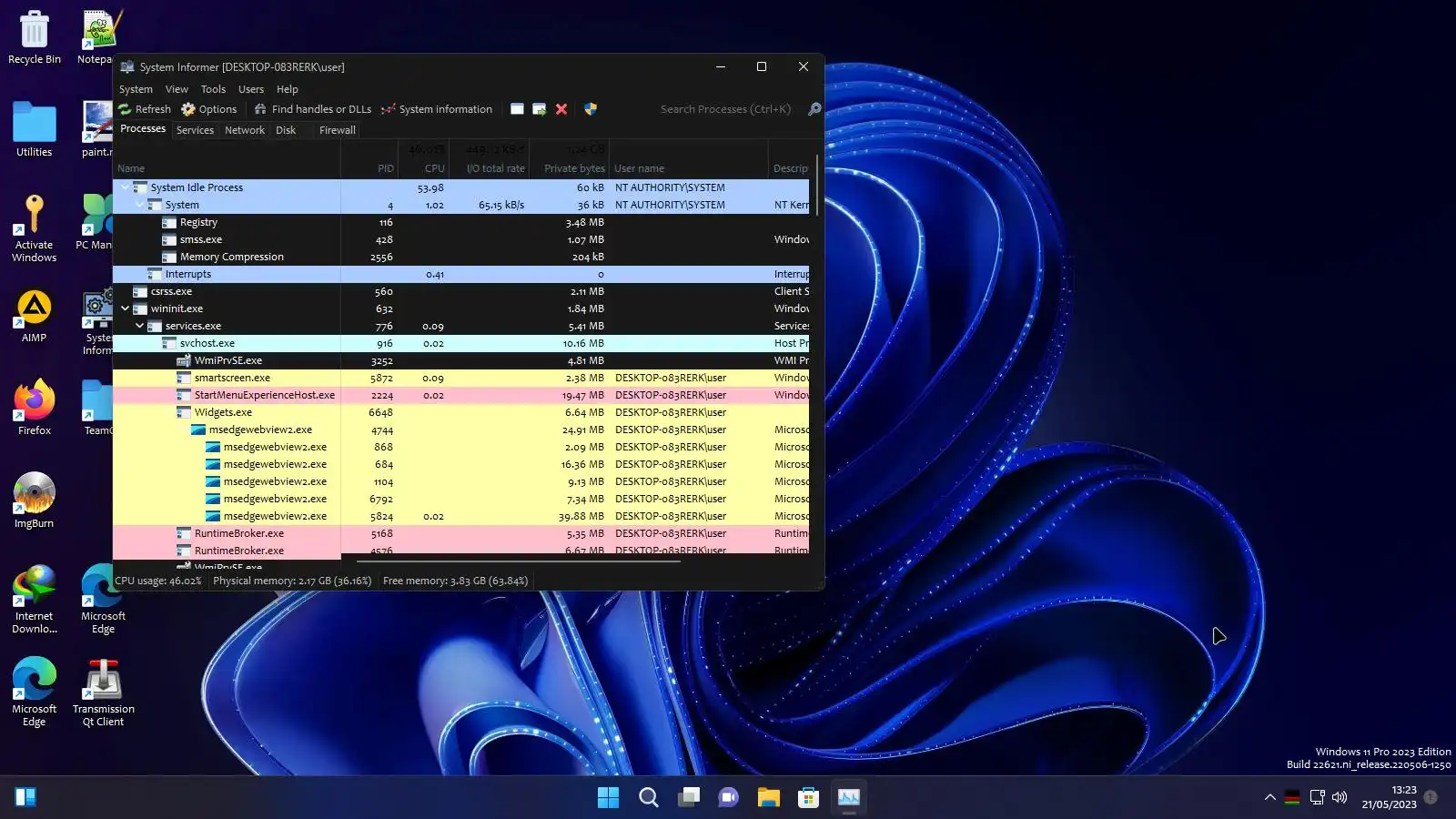The width and height of the screenshot is (1456, 819).
Task: Click the find window and thread icon
Action: [x=540, y=109]
